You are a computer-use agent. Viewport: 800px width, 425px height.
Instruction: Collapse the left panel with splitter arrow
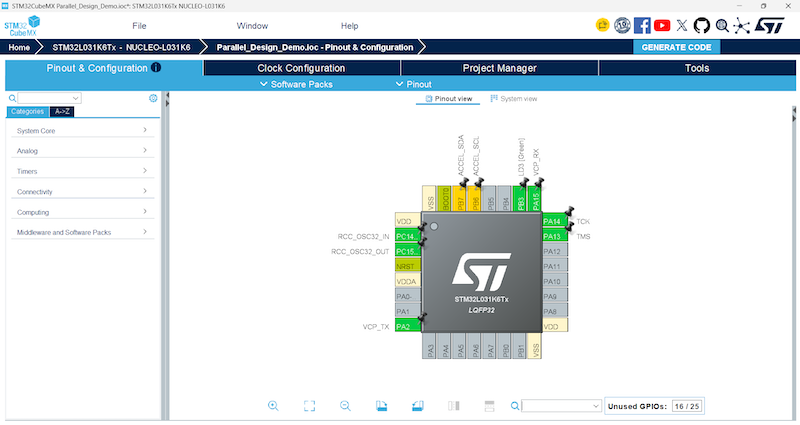(167, 96)
